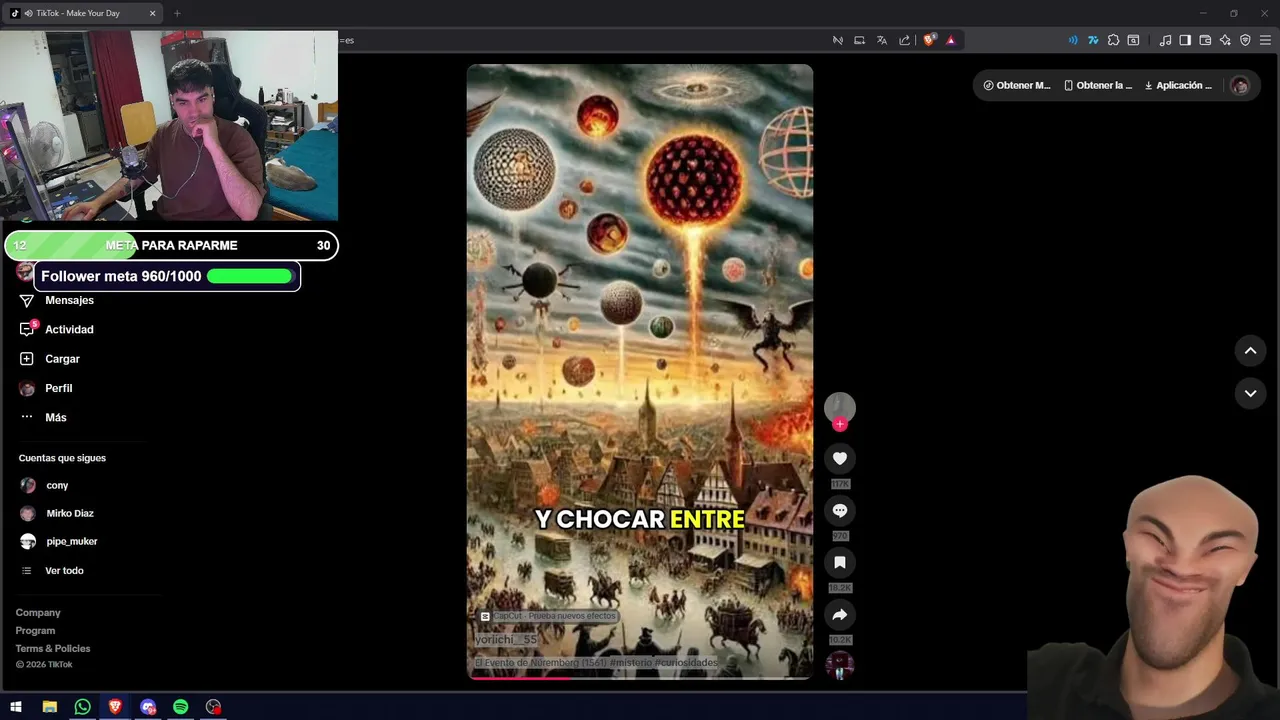Expand the Más options in sidebar

55,418
